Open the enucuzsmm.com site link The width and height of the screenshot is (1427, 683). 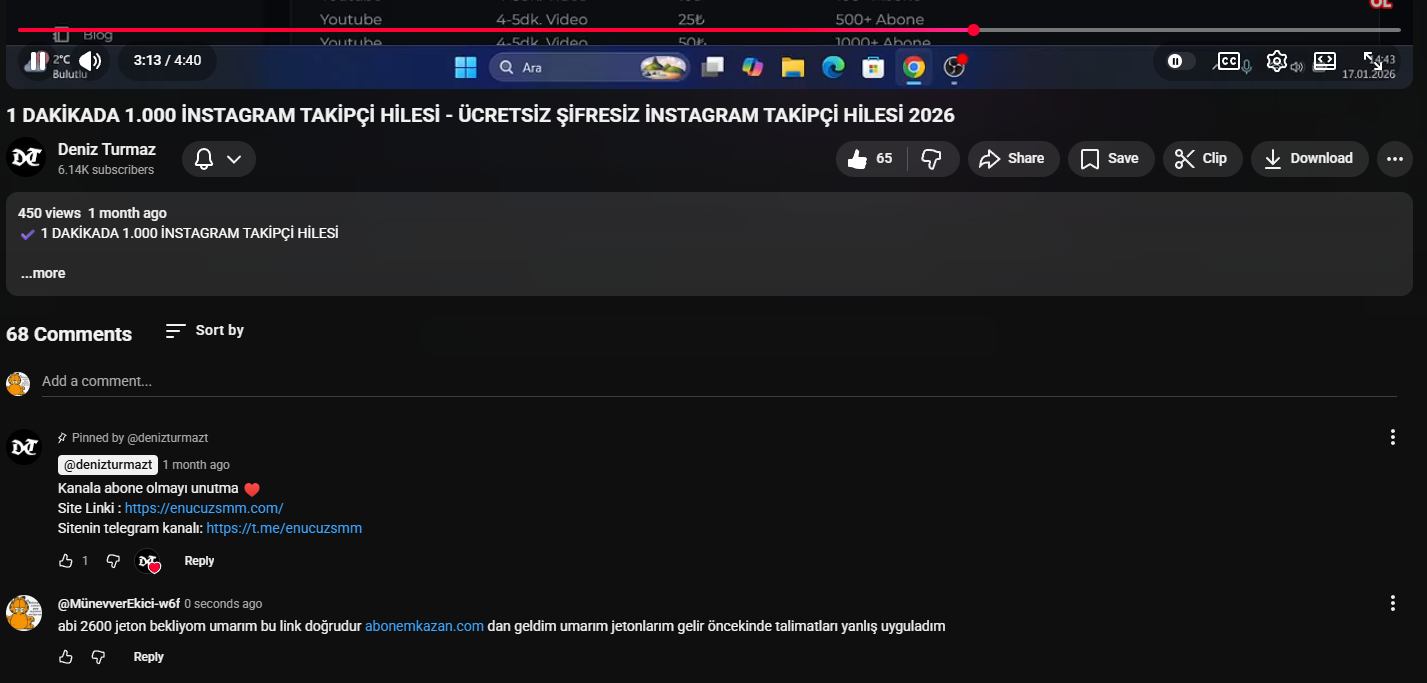click(x=204, y=508)
